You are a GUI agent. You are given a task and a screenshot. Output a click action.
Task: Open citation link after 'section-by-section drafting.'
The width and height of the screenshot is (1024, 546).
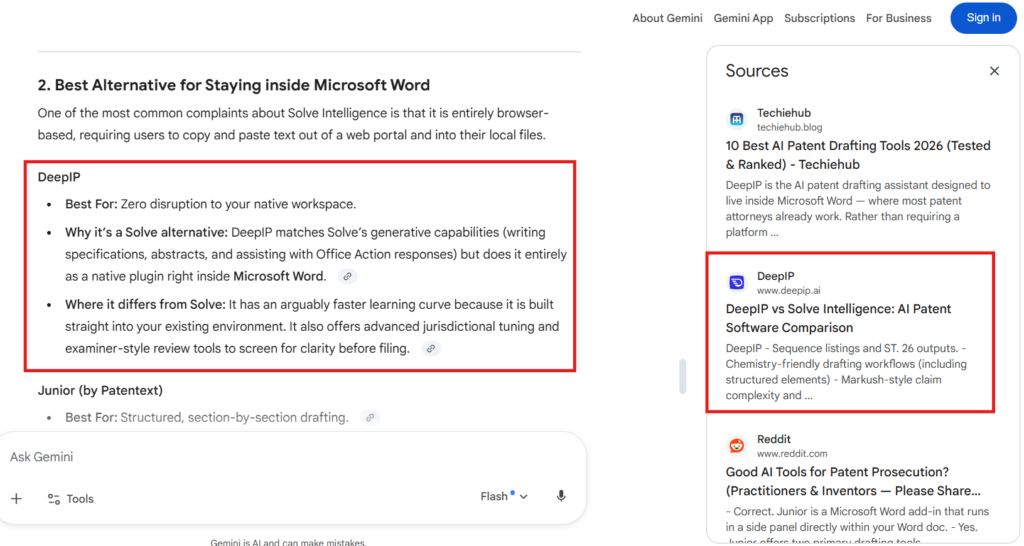(x=370, y=417)
